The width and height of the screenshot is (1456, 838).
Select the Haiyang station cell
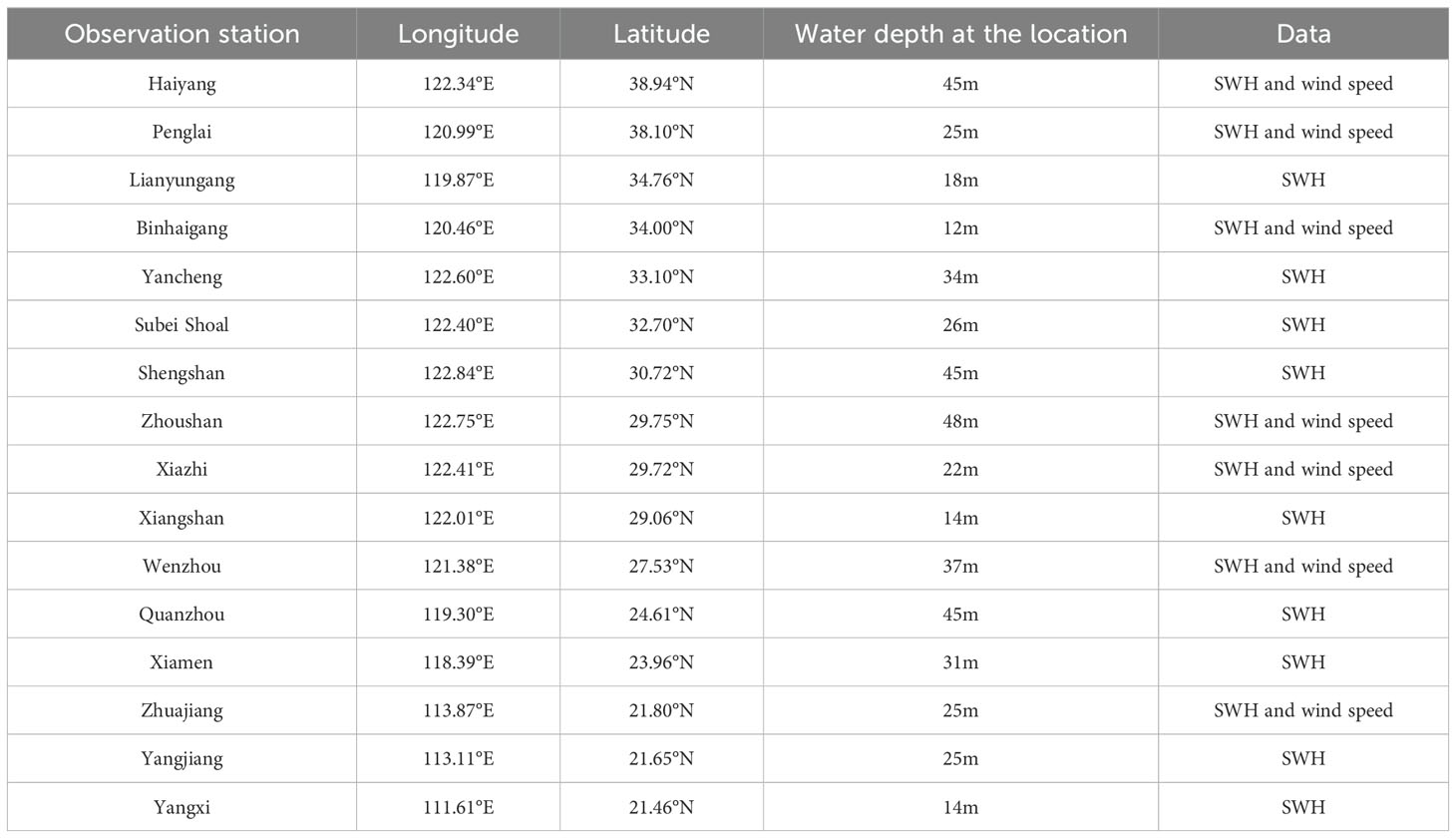pyautogui.click(x=182, y=84)
